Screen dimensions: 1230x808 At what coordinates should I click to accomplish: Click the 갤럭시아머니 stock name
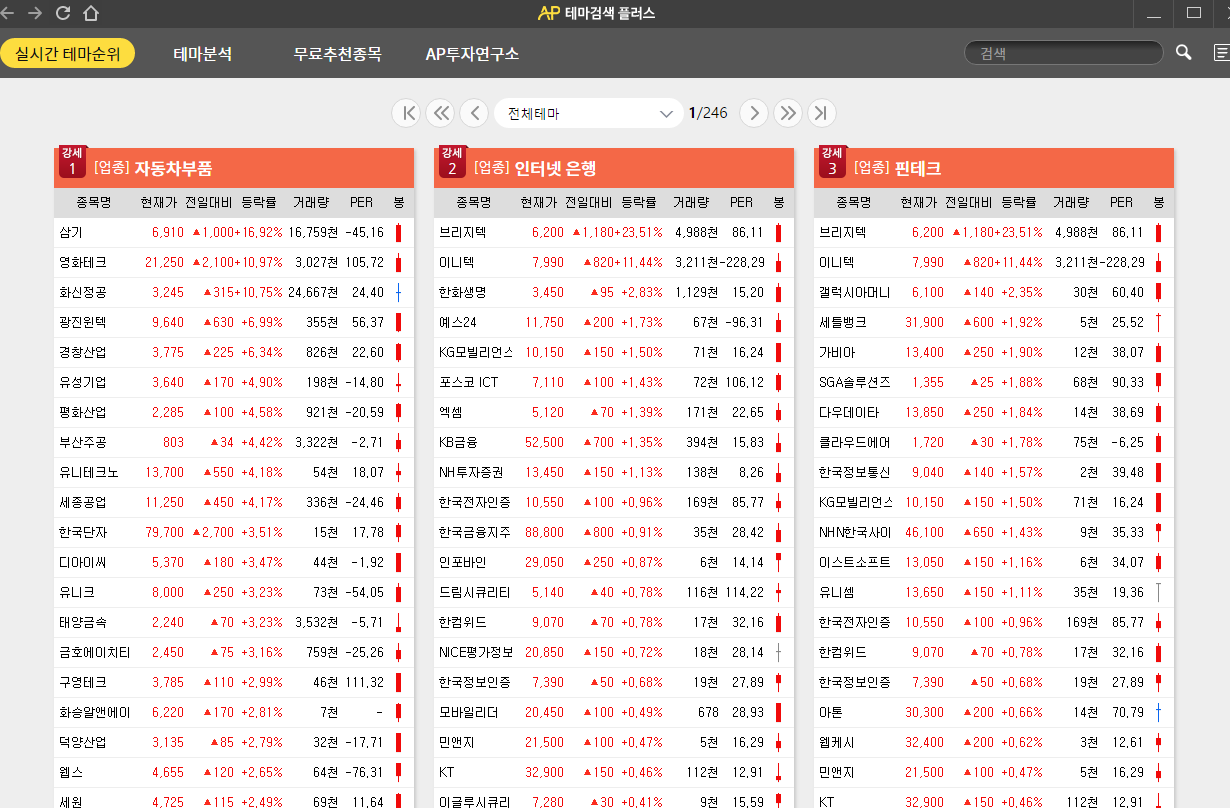pyautogui.click(x=854, y=293)
